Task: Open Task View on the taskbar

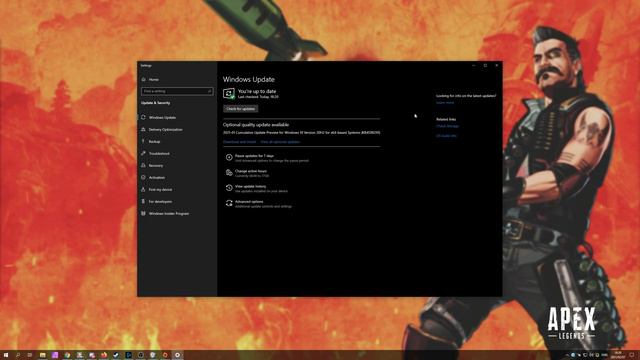Action: click(x=30, y=355)
